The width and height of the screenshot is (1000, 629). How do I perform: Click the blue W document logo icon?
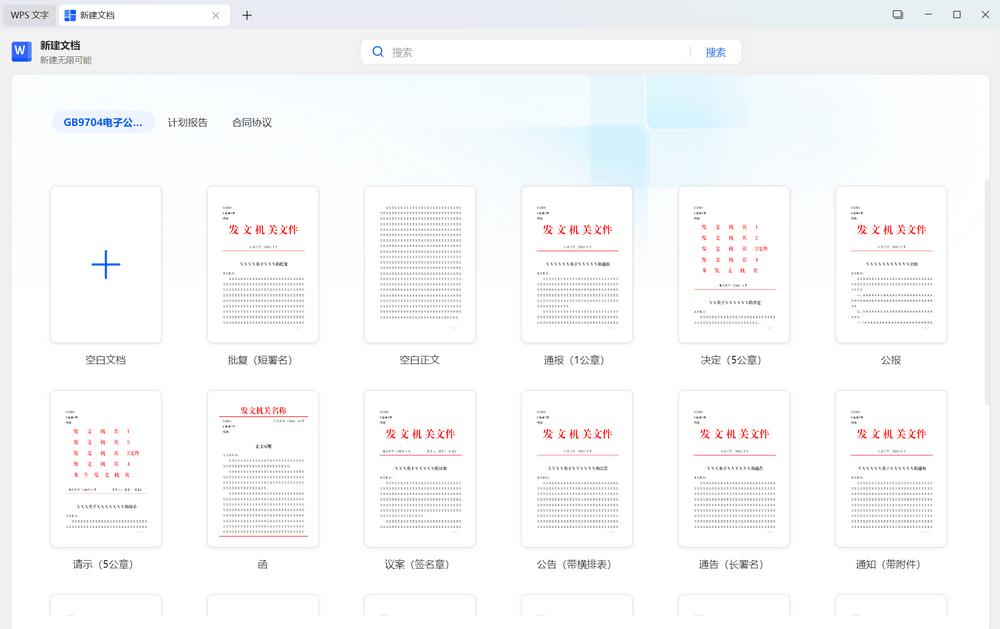[20, 51]
